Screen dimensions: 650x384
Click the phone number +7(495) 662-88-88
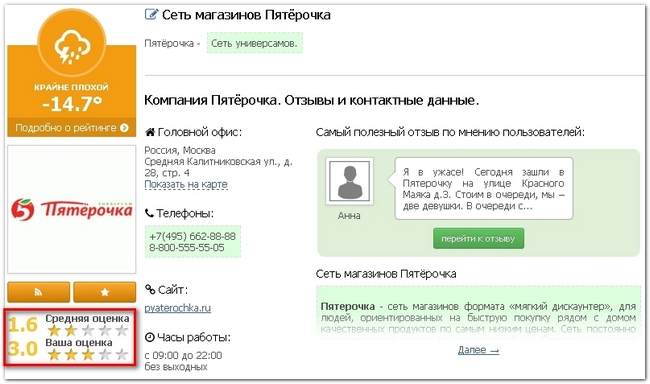point(192,236)
